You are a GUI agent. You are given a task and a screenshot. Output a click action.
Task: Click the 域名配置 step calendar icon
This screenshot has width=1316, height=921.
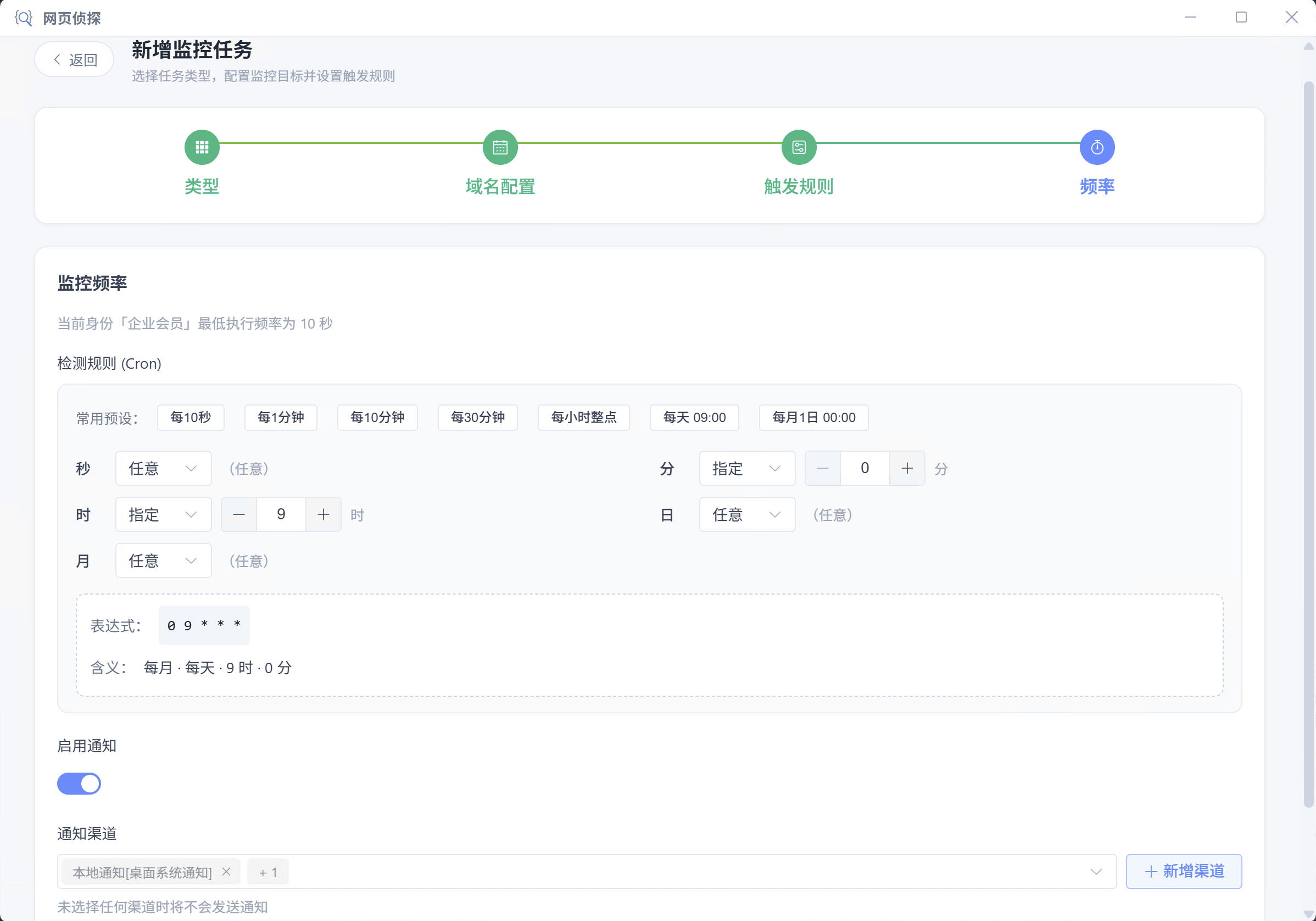point(500,147)
